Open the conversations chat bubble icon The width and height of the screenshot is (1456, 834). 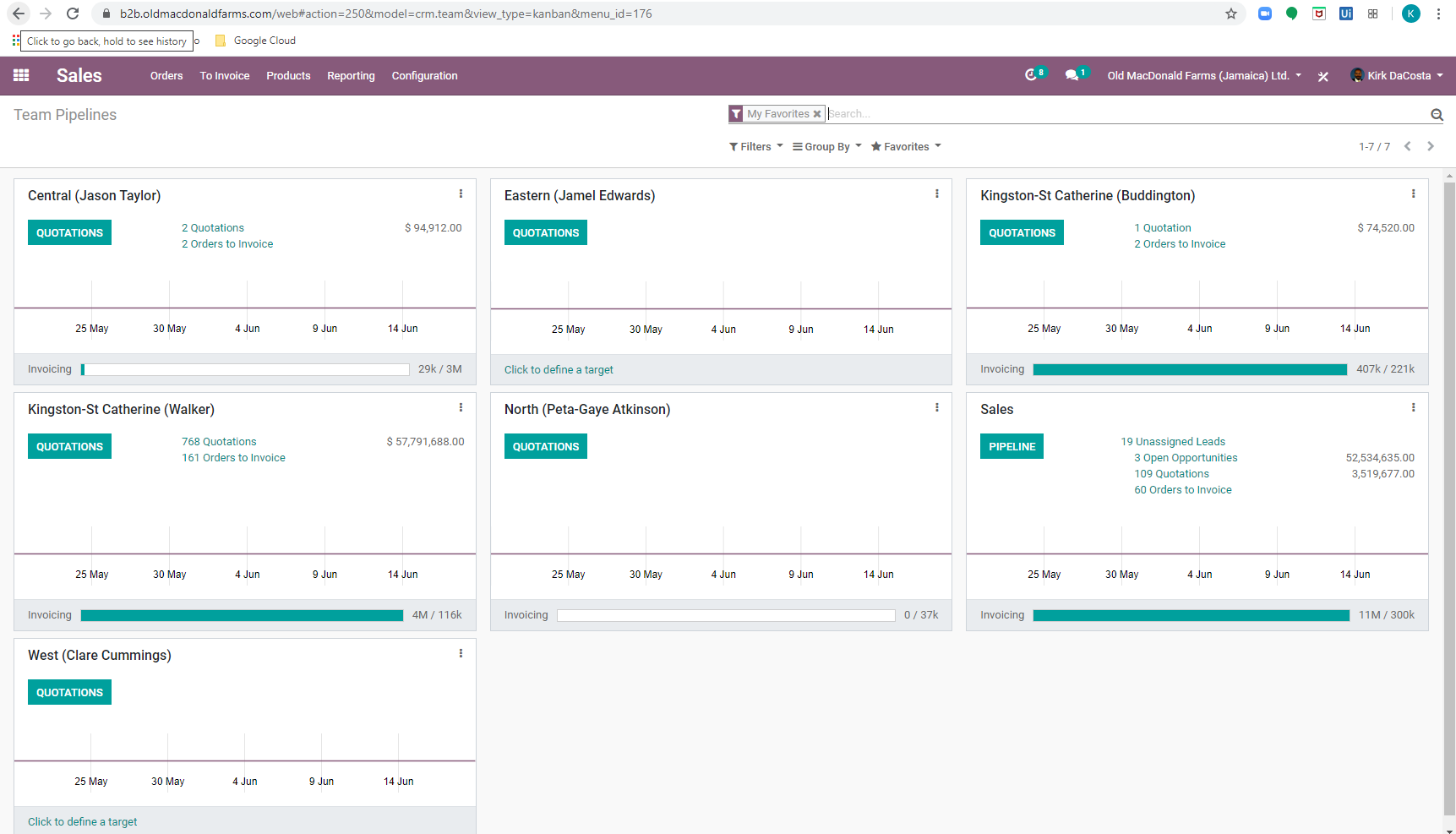(x=1072, y=75)
